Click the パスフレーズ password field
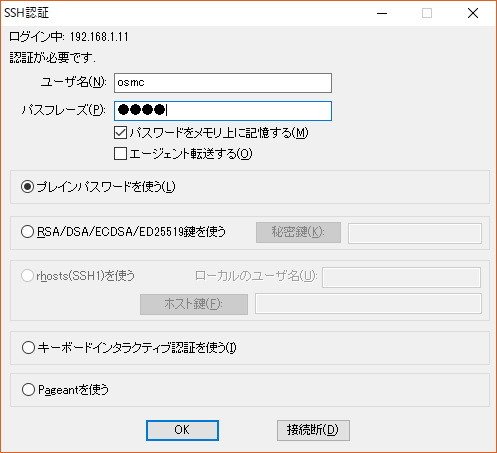Viewport: 497px width, 453px height. click(223, 111)
